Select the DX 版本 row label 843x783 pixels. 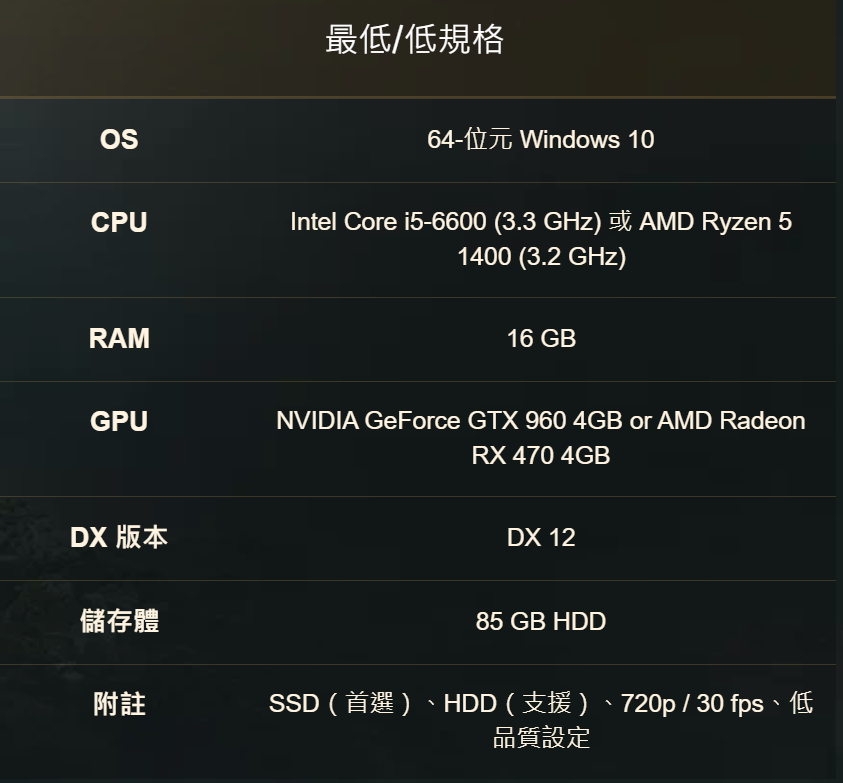pos(119,537)
